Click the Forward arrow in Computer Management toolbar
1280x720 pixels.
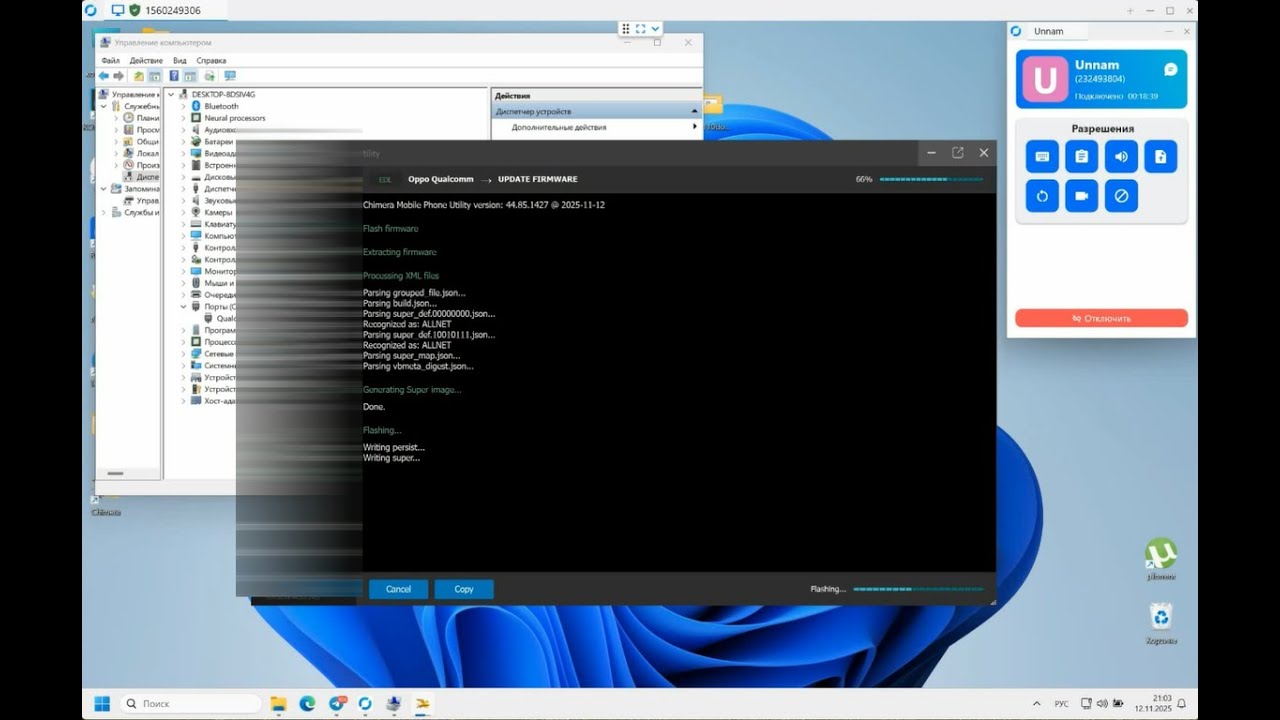(x=118, y=76)
